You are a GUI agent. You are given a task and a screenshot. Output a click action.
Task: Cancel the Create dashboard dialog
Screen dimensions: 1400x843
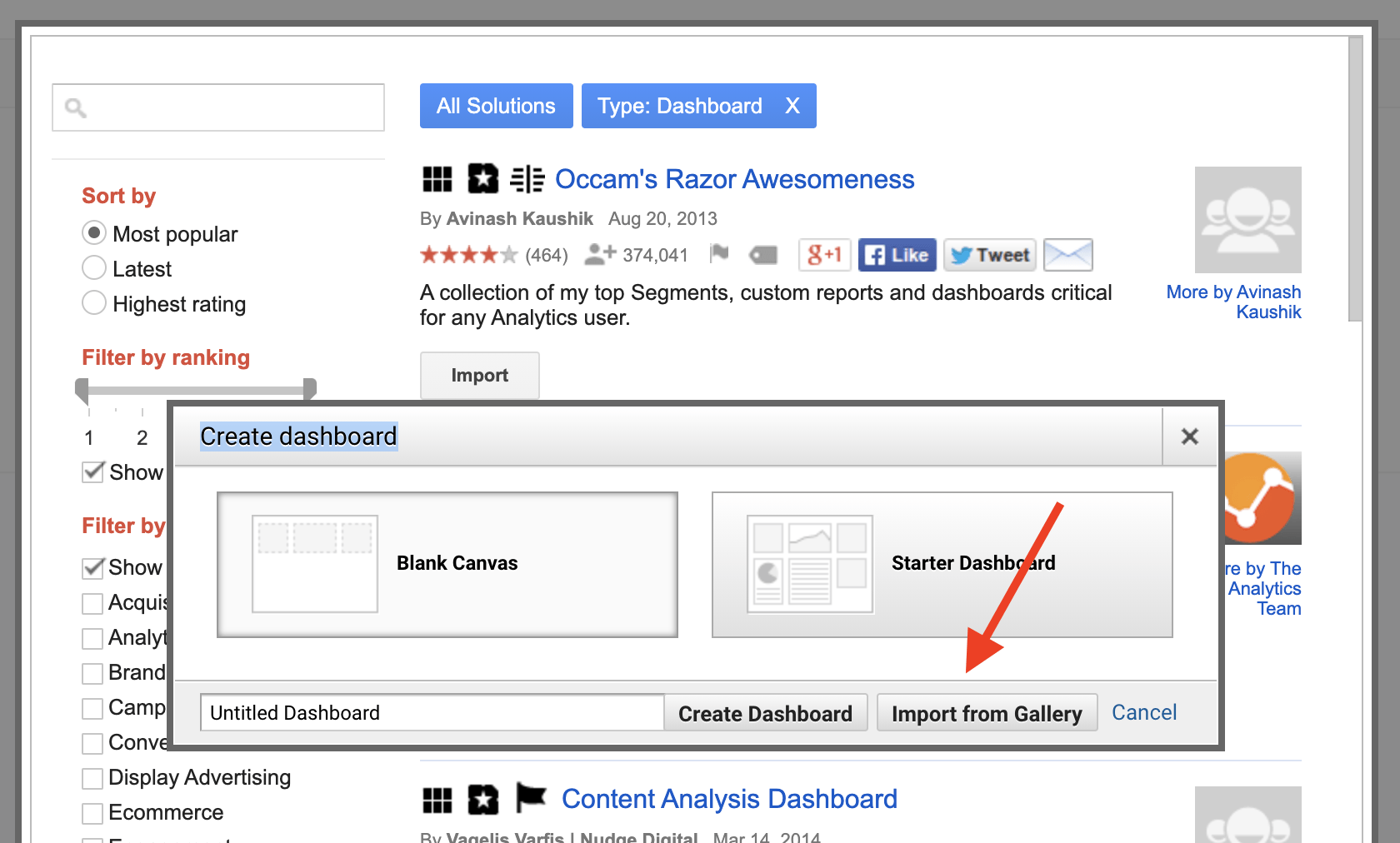1144,712
